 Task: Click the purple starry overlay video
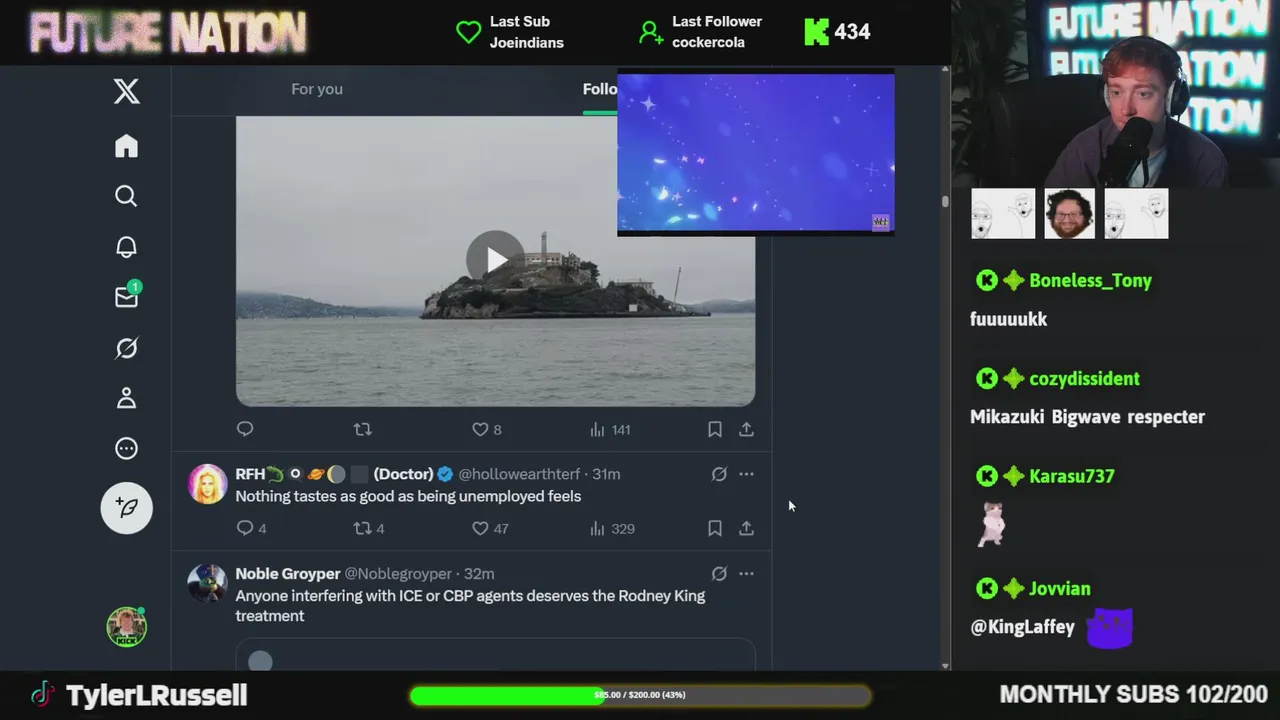(756, 153)
